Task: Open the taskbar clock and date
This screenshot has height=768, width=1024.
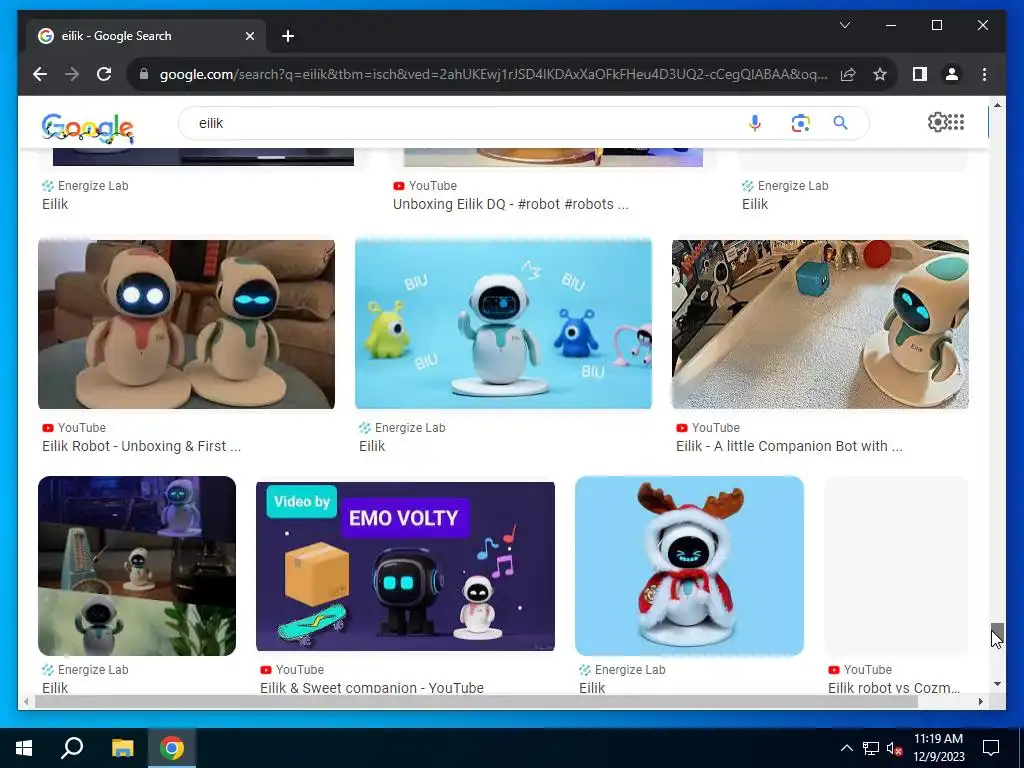Action: point(938,748)
